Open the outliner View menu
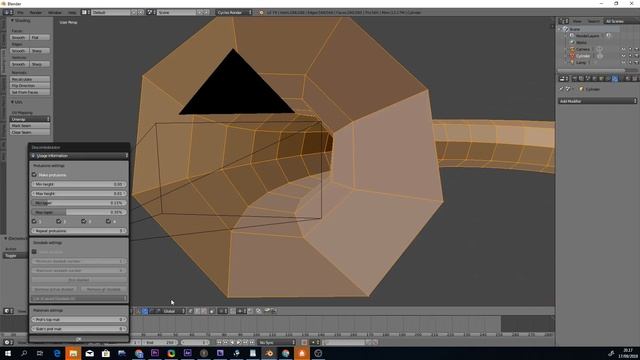640x360 pixels. pos(577,21)
